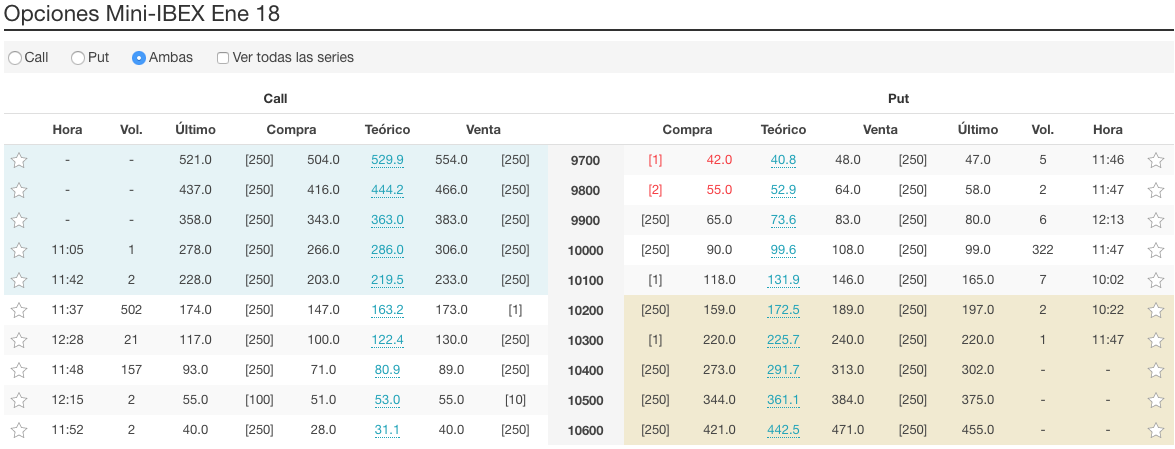Star the call option at strike 10000
This screenshot has width=1175, height=449.
pyautogui.click(x=19, y=250)
